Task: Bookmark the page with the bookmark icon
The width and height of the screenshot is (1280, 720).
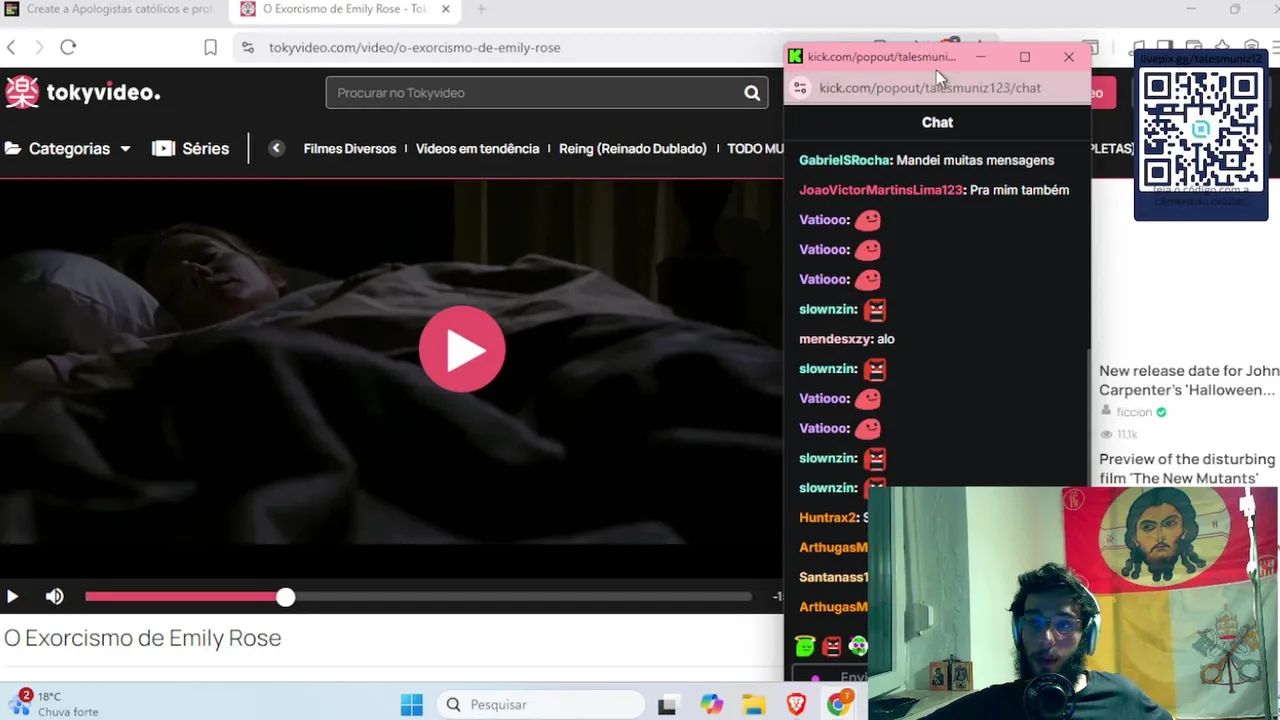Action: 210,47
